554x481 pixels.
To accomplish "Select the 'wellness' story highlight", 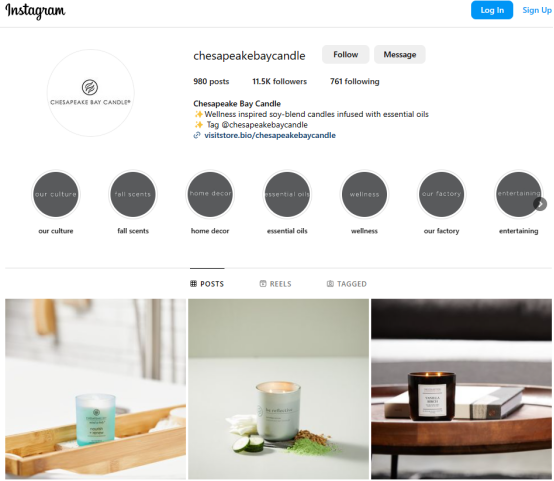I will point(364,194).
